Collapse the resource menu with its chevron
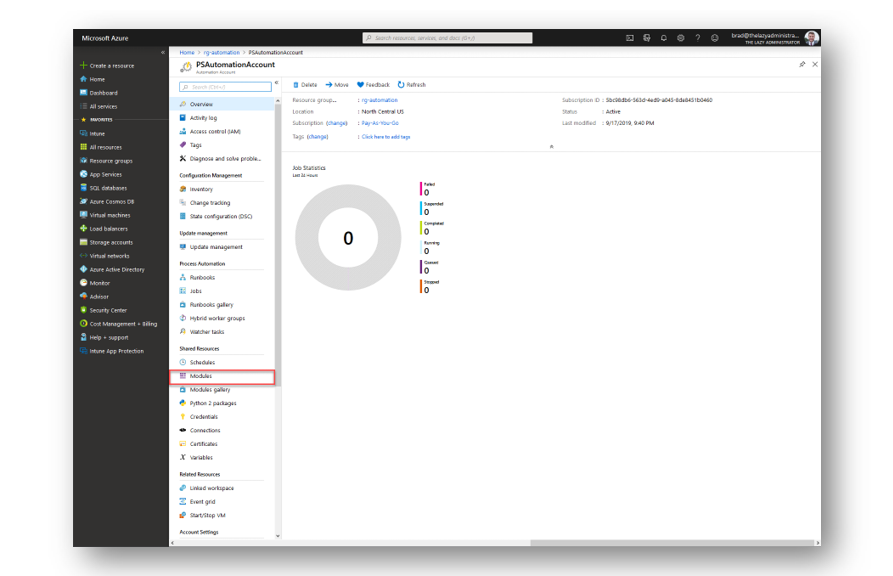The height and width of the screenshot is (576, 893). [277, 83]
